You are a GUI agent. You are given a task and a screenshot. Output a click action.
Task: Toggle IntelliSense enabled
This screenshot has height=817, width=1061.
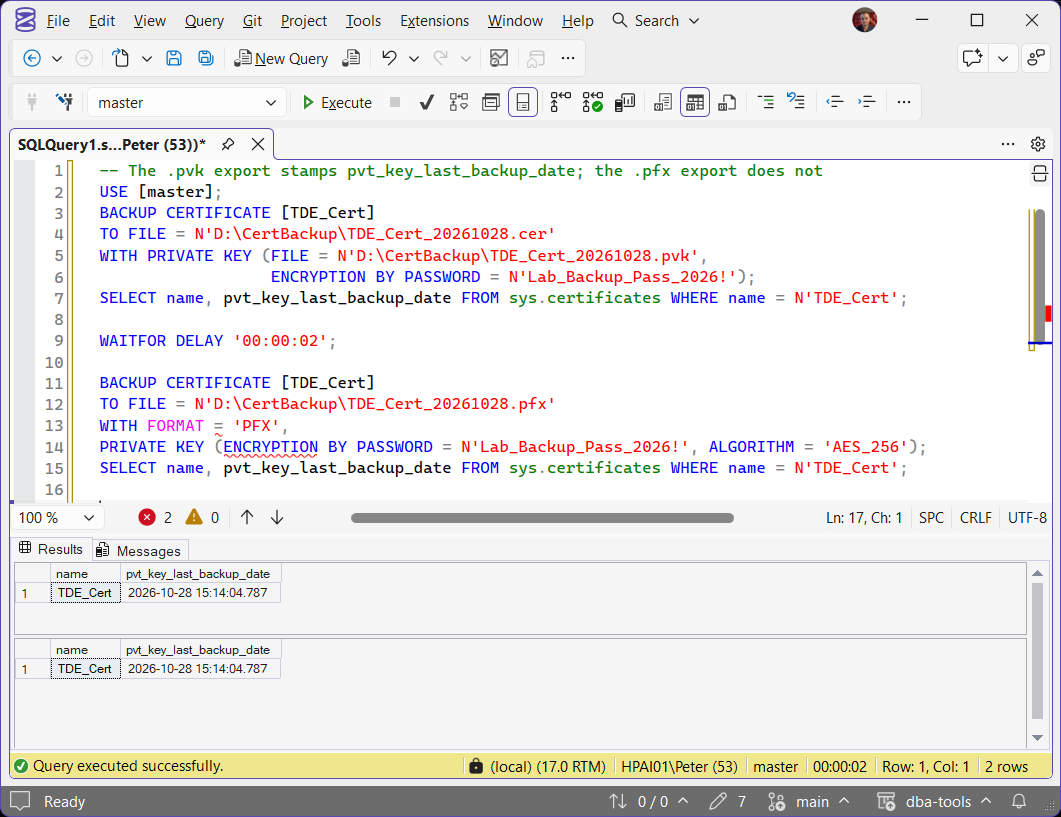coord(523,102)
